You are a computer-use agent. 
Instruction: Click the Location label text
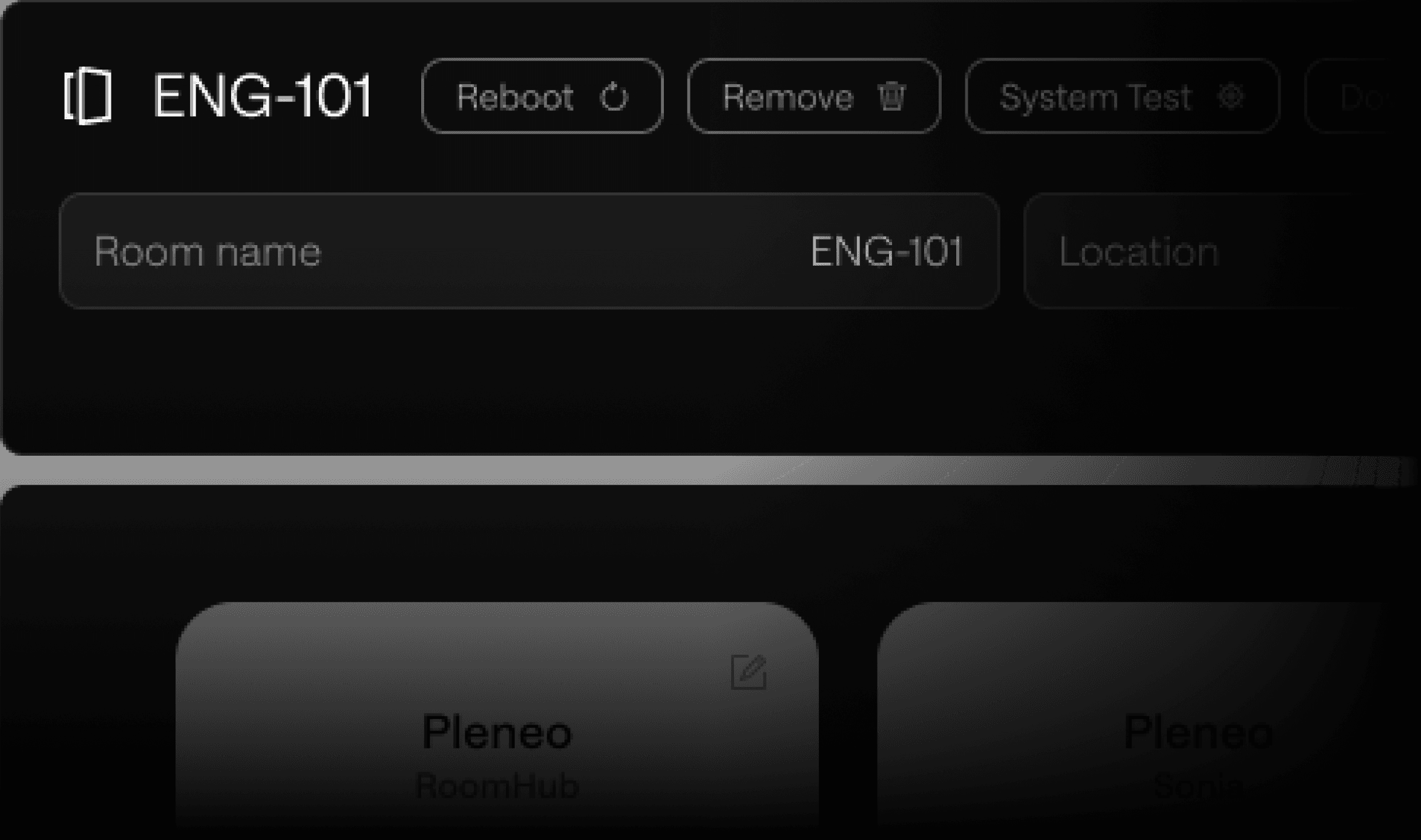(1138, 251)
